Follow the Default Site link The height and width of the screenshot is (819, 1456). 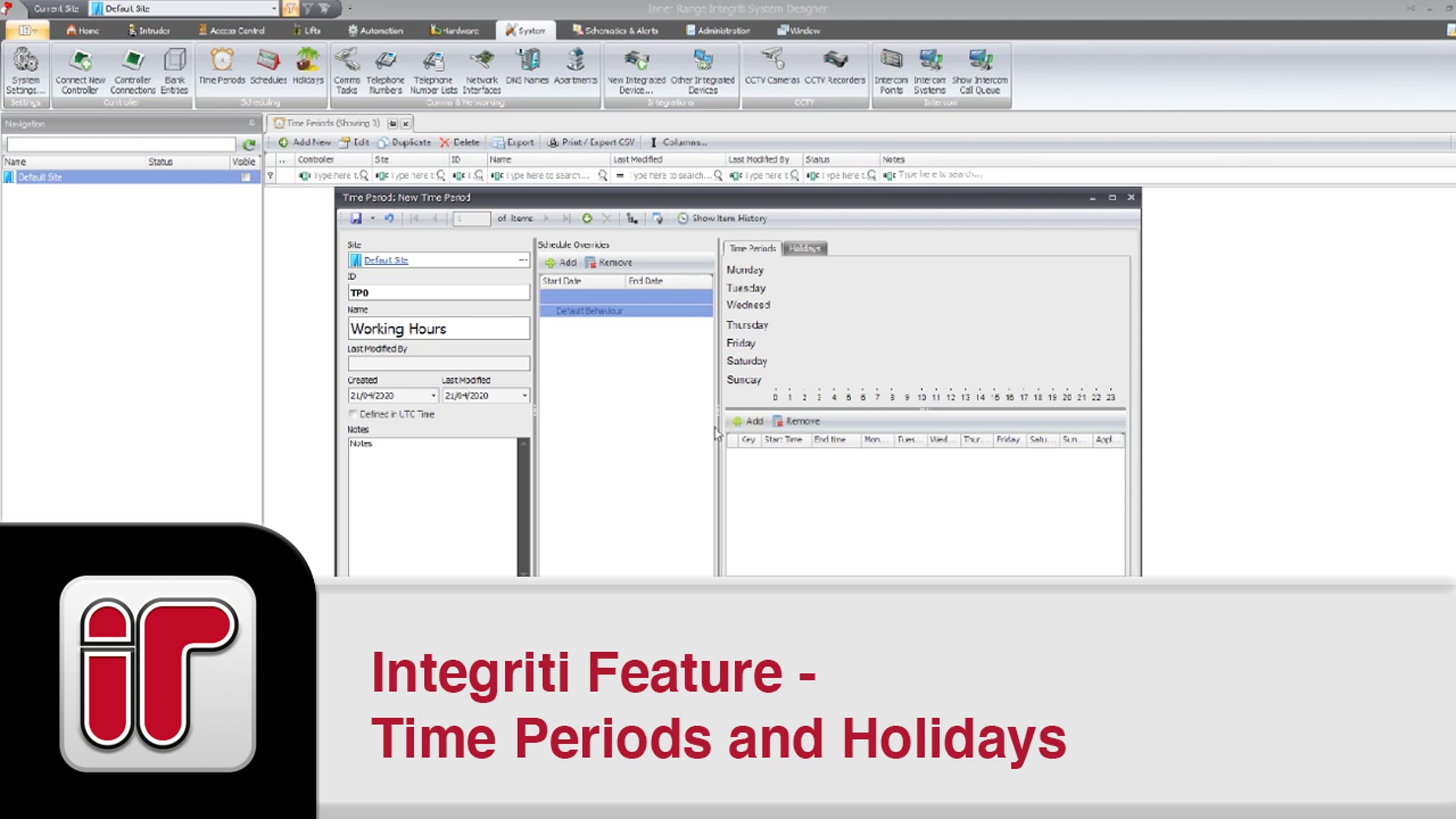(386, 260)
